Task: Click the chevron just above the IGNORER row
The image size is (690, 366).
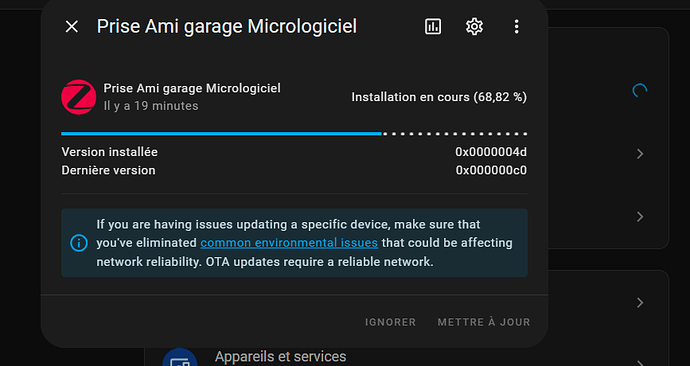Action: coord(640,303)
